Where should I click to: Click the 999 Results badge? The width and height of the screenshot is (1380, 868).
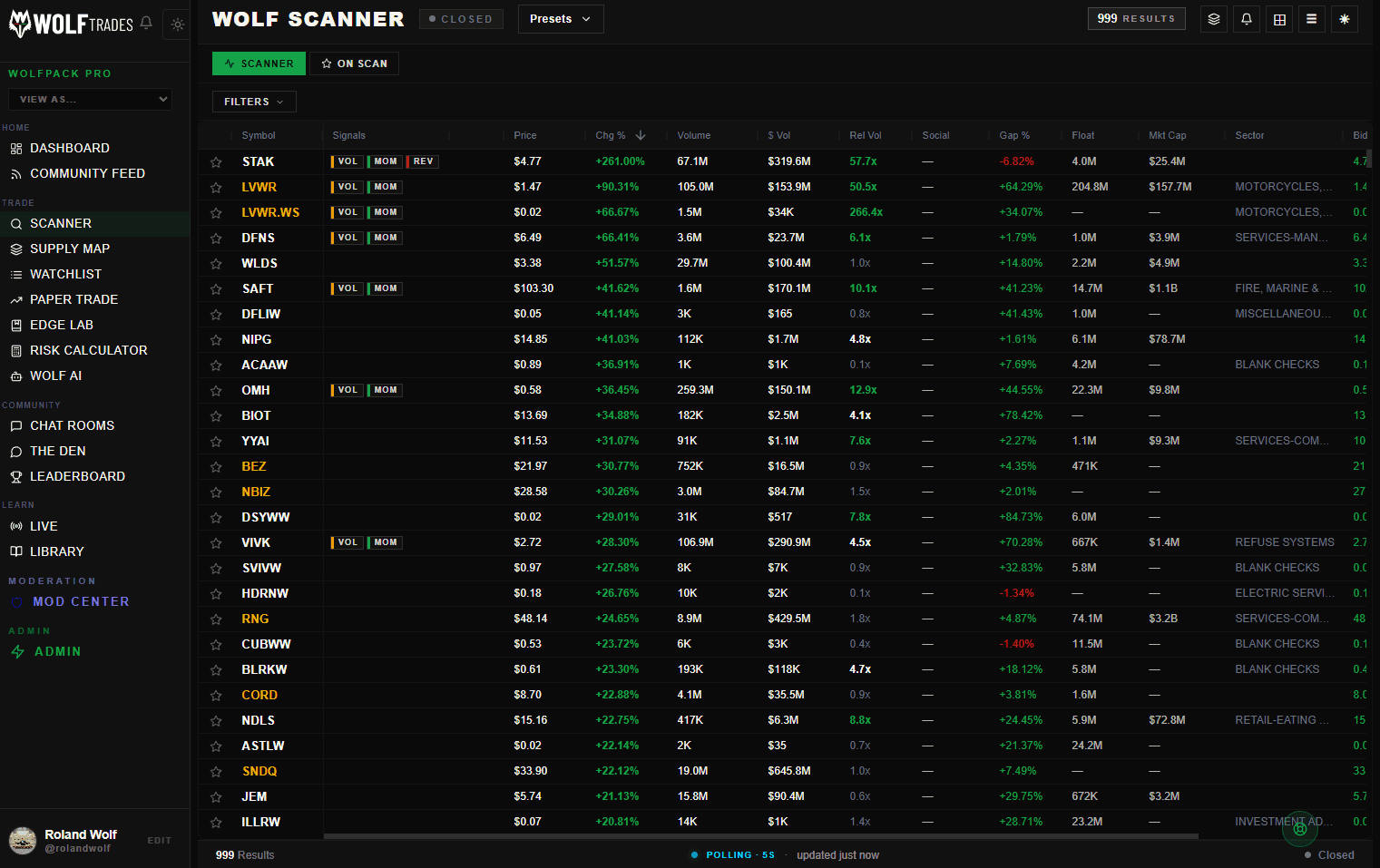(x=1136, y=18)
